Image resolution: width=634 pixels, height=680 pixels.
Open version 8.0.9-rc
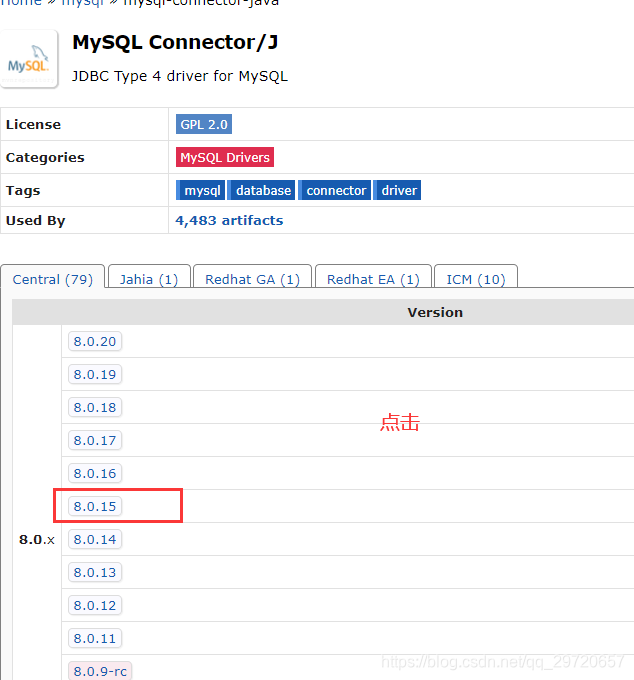(100, 671)
